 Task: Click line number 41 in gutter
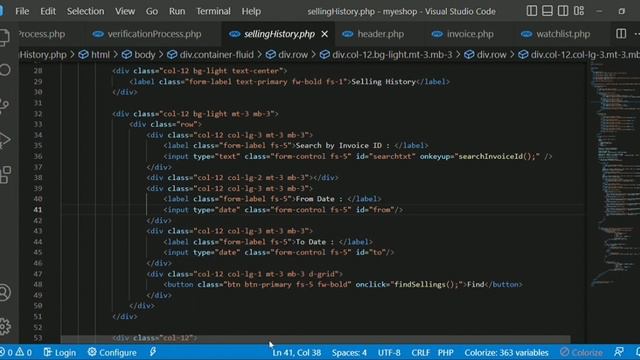pos(38,210)
